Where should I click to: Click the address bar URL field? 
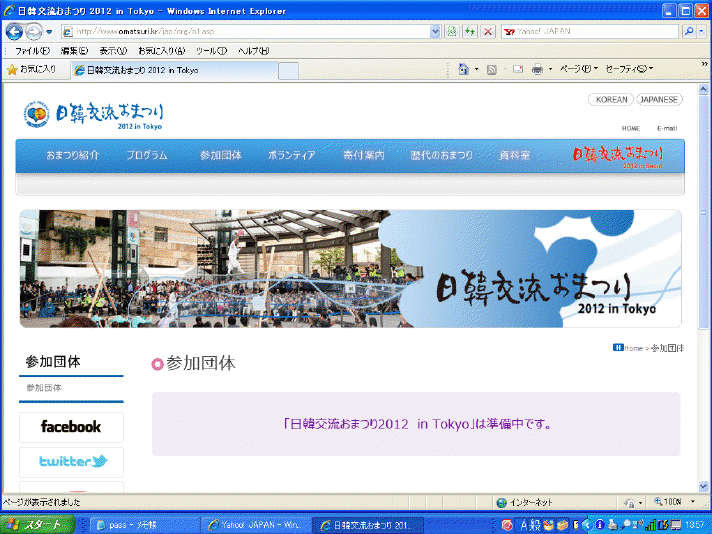click(x=245, y=31)
